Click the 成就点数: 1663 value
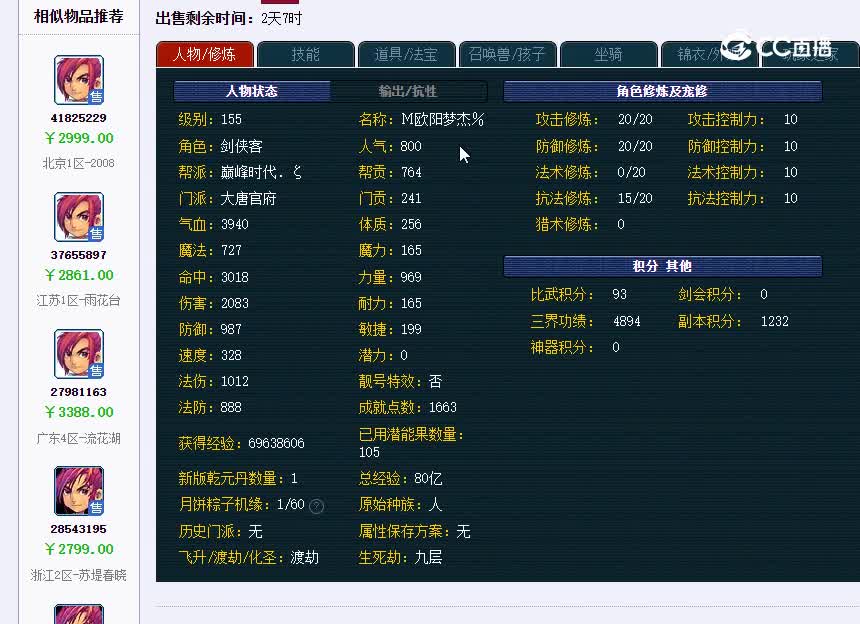 point(443,407)
